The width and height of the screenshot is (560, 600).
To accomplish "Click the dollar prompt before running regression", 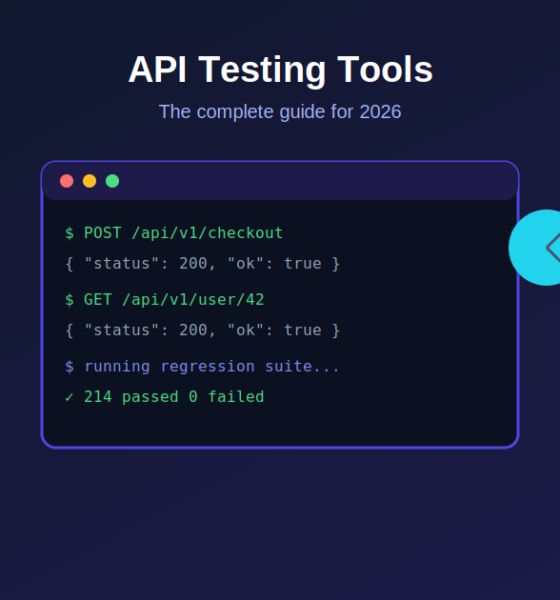I will coord(69,367).
